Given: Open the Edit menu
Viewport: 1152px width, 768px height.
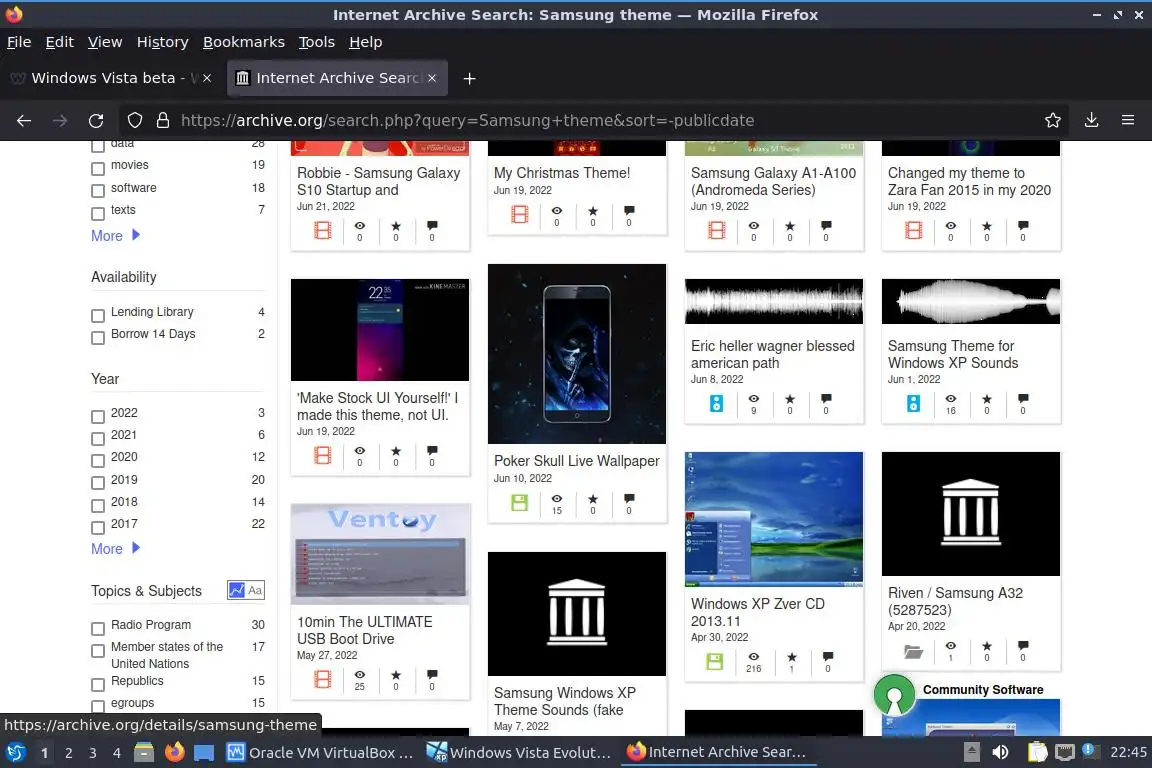Looking at the screenshot, I should pos(60,42).
